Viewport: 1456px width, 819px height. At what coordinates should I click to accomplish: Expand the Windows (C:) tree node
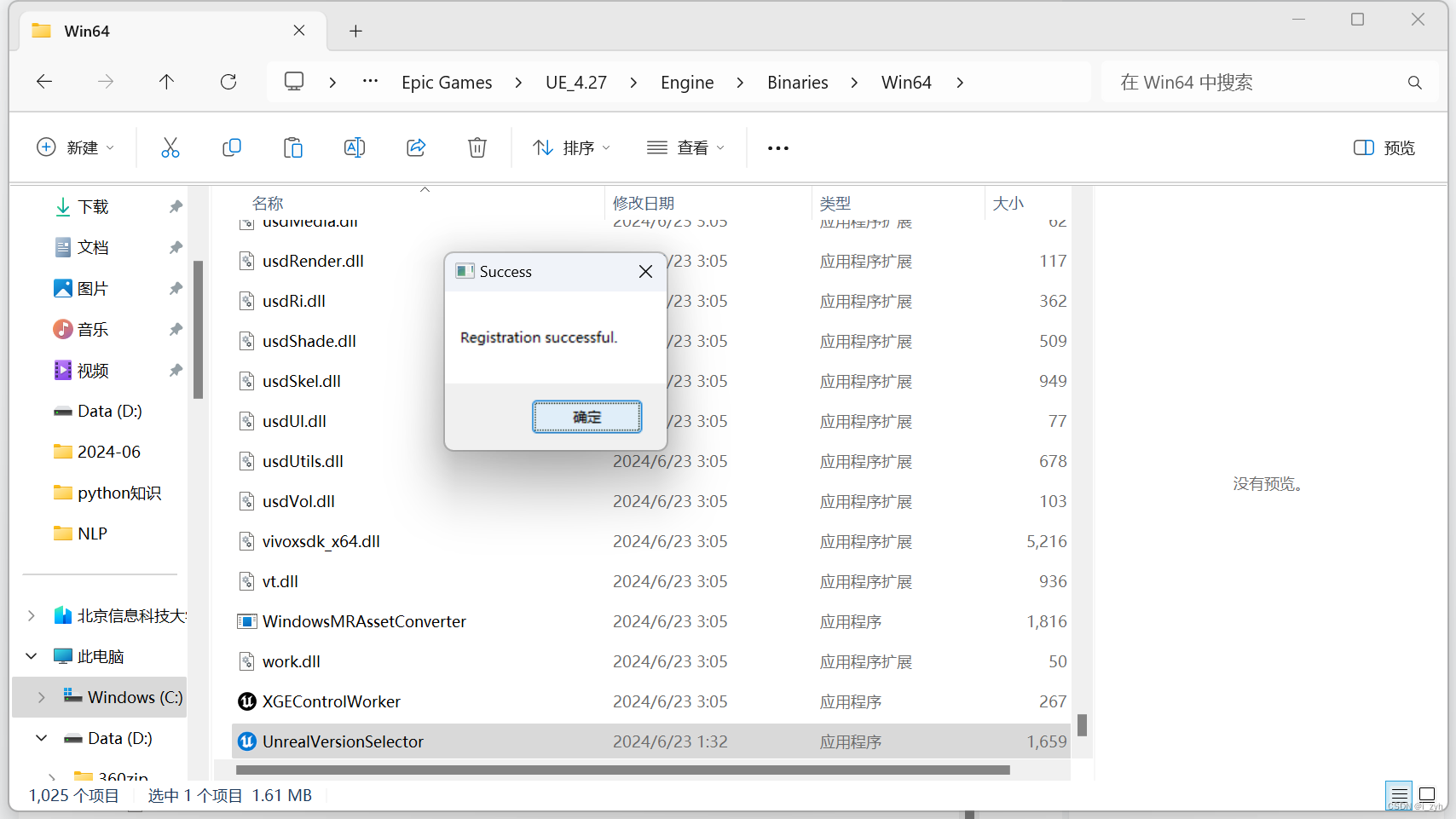tap(42, 697)
